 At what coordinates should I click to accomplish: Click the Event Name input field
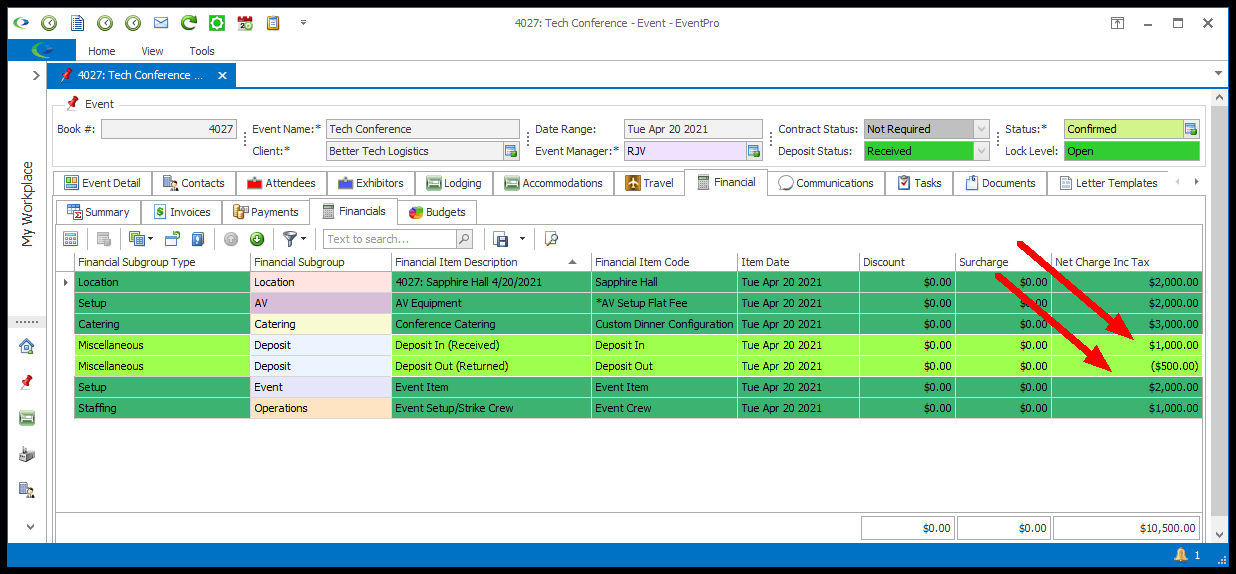423,129
